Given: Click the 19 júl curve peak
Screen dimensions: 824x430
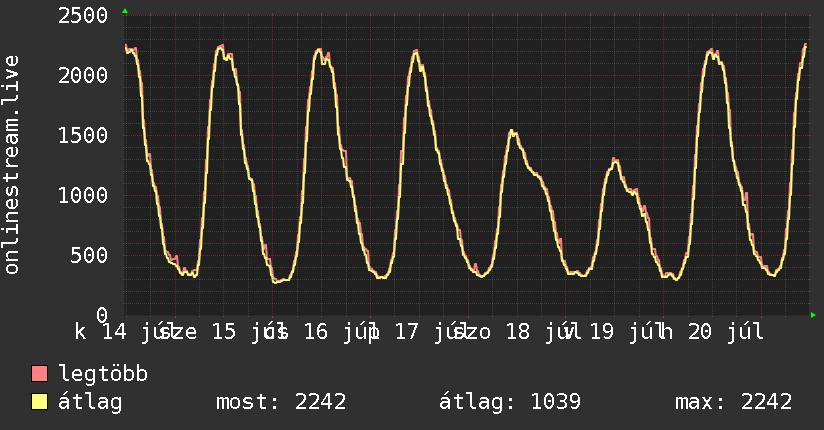Looking at the screenshot, I should 615,160.
